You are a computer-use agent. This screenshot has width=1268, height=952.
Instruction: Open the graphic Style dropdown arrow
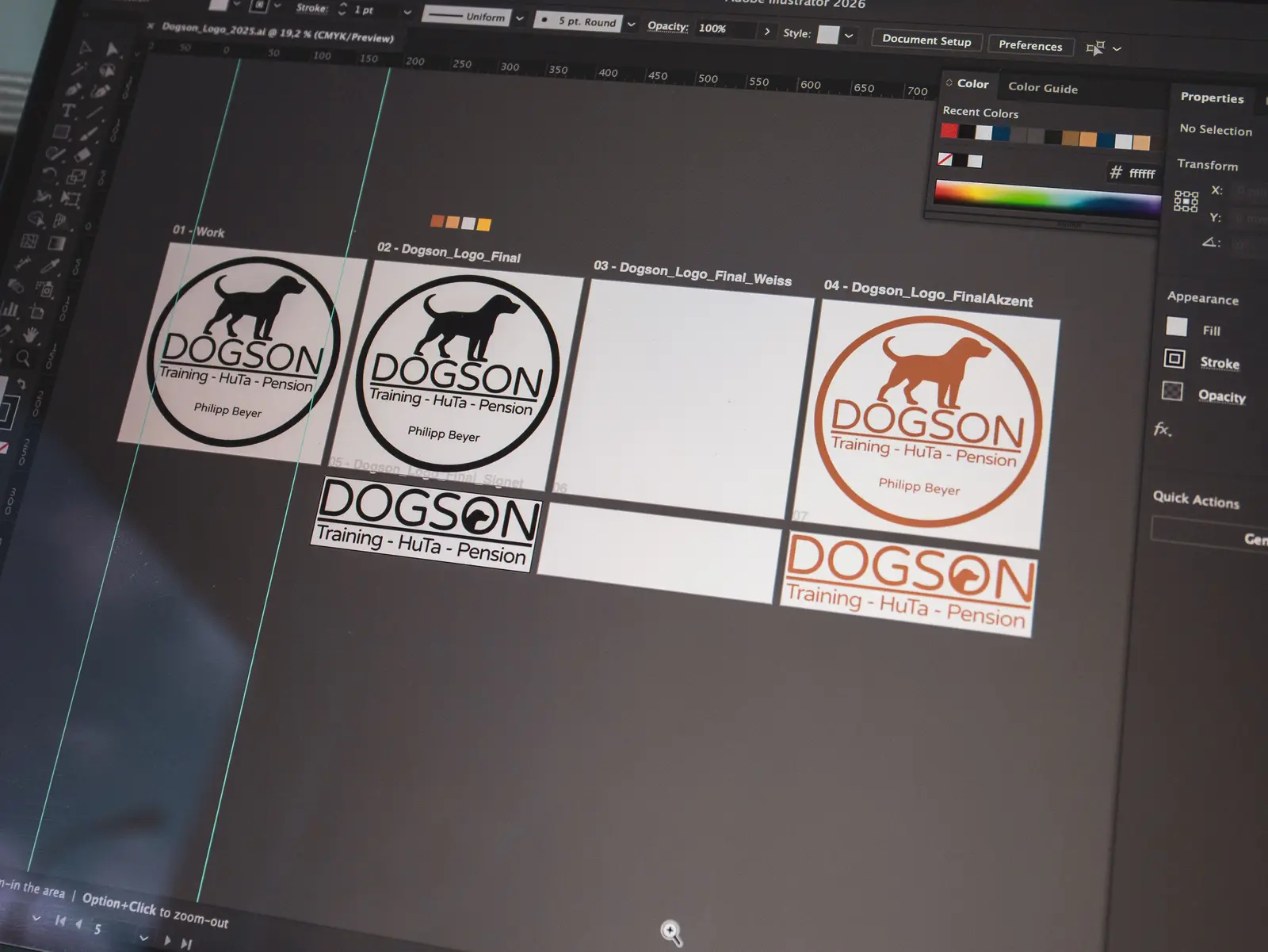point(849,36)
